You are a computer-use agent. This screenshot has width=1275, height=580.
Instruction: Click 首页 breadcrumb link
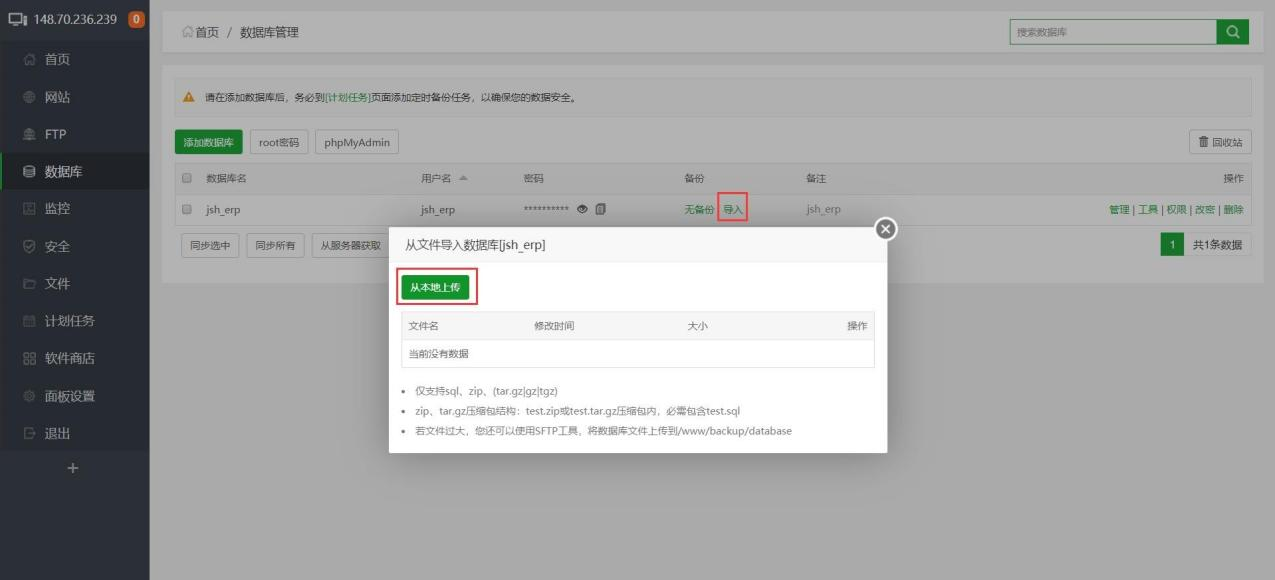click(208, 33)
